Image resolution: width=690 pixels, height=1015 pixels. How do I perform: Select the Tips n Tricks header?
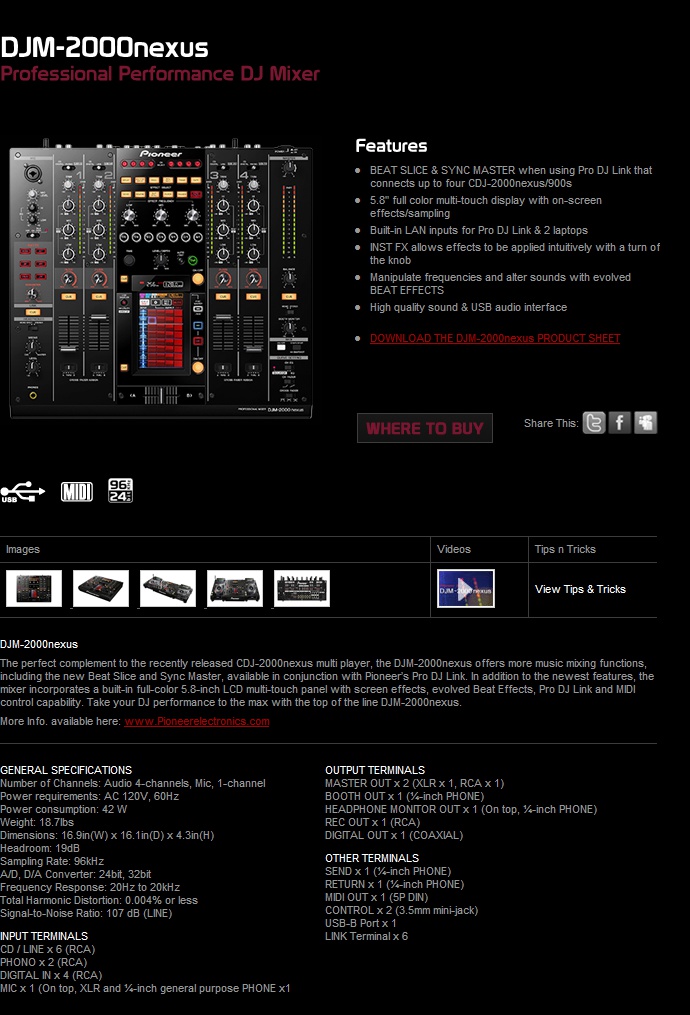(565, 549)
